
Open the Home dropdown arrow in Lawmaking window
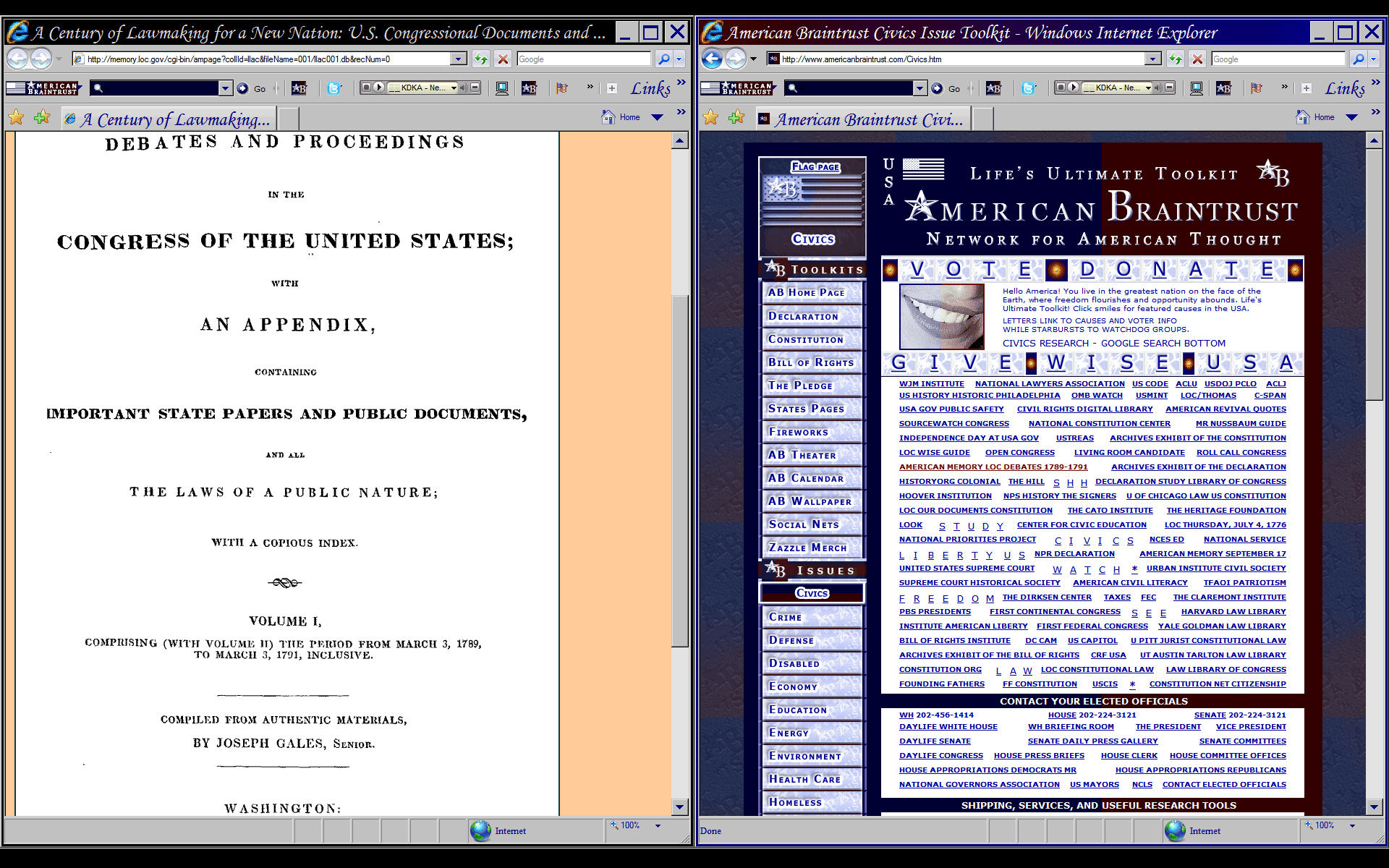pos(657,117)
